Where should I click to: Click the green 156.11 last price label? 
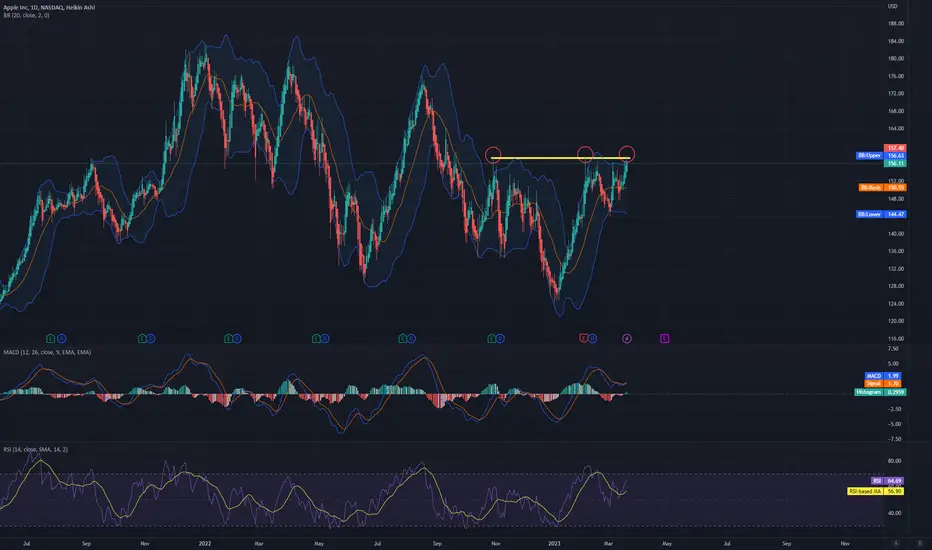click(x=895, y=163)
